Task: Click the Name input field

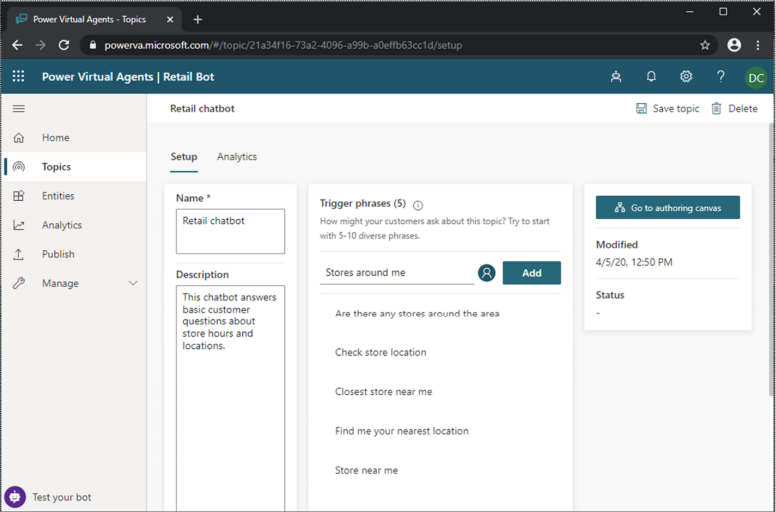Action: click(230, 231)
